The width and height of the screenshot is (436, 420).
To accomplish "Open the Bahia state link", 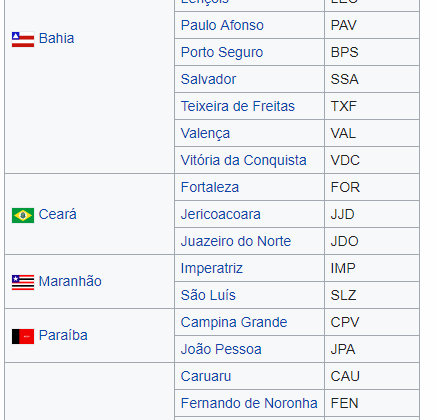I will (56, 38).
